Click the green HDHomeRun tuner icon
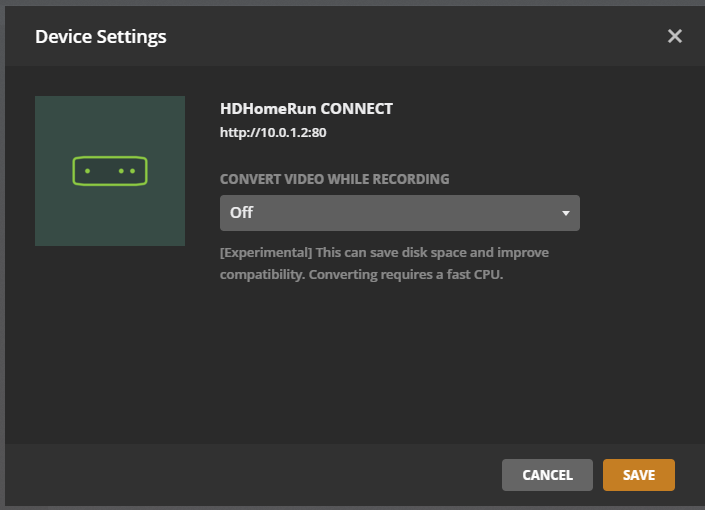705x510 pixels. point(110,171)
